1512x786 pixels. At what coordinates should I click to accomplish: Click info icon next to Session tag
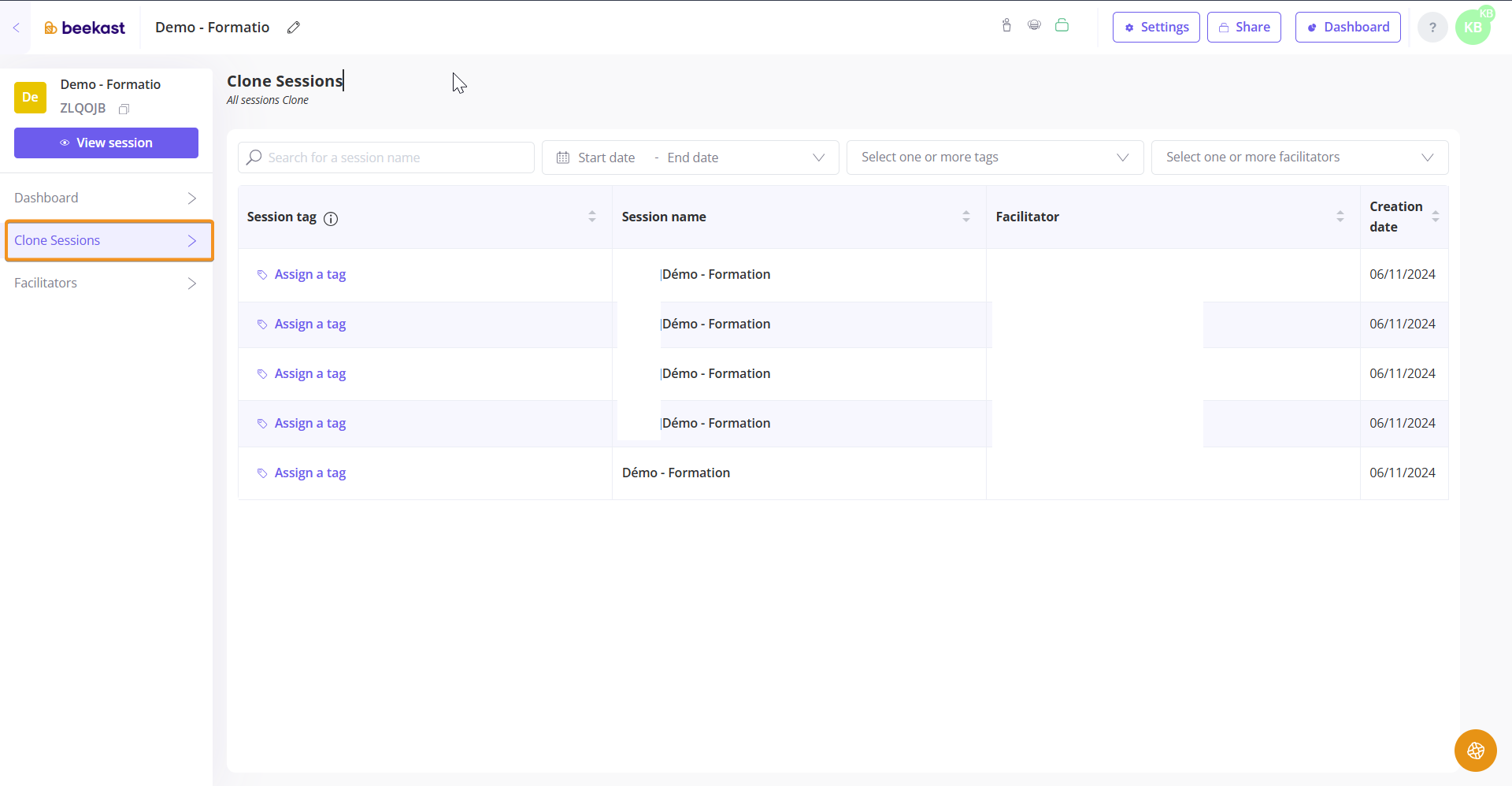331,219
